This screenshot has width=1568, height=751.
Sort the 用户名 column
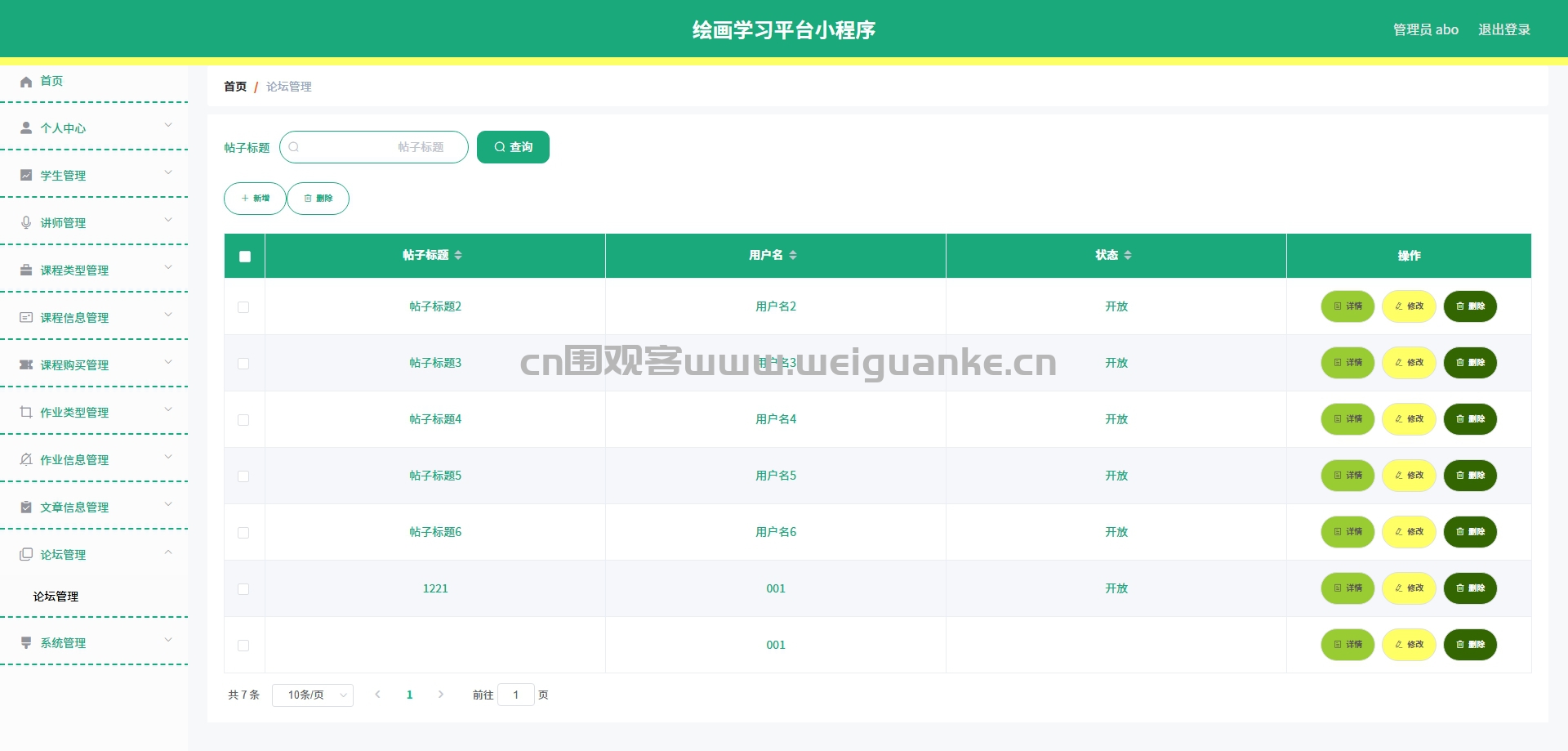pos(793,255)
